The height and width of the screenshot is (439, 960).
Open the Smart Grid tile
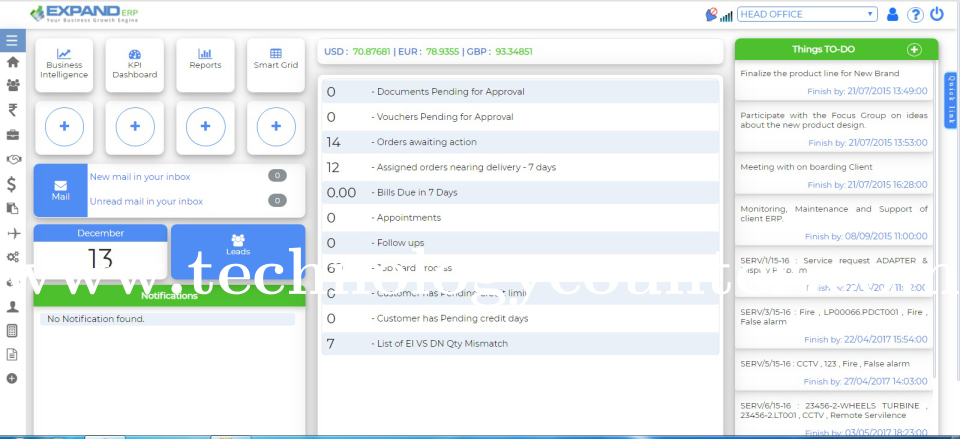point(276,65)
